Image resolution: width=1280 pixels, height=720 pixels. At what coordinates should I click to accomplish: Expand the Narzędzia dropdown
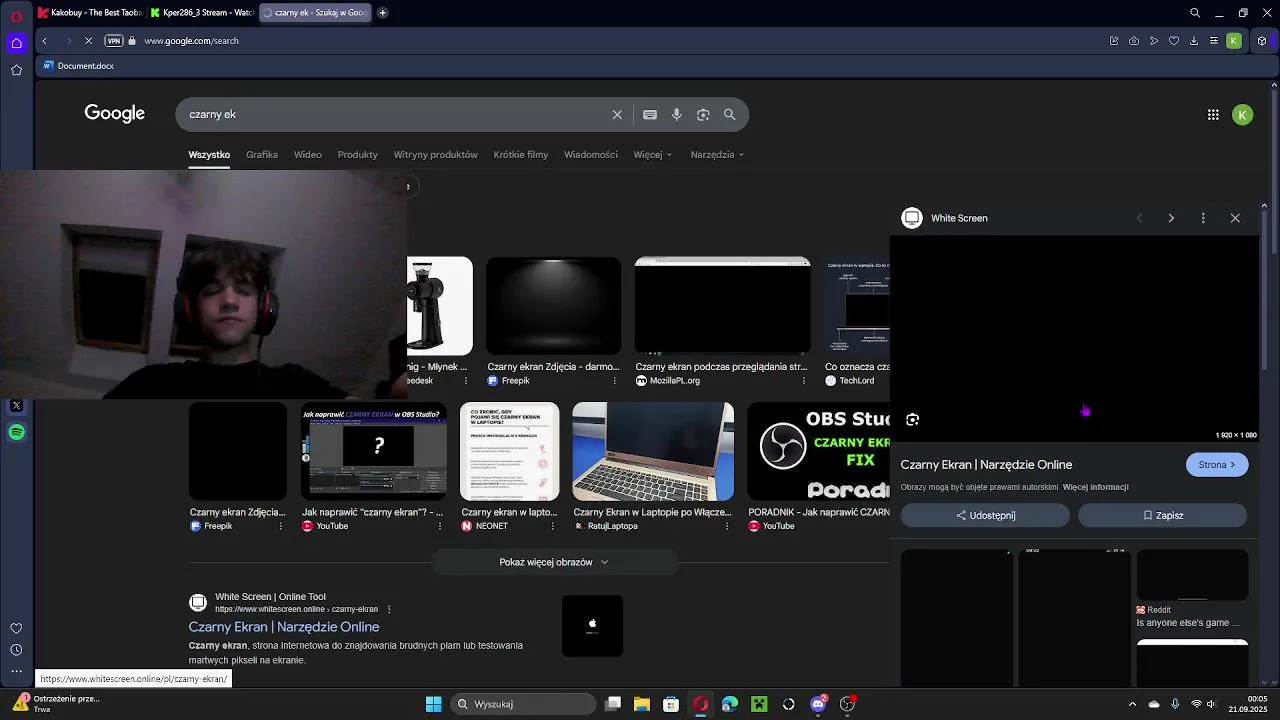coord(717,155)
